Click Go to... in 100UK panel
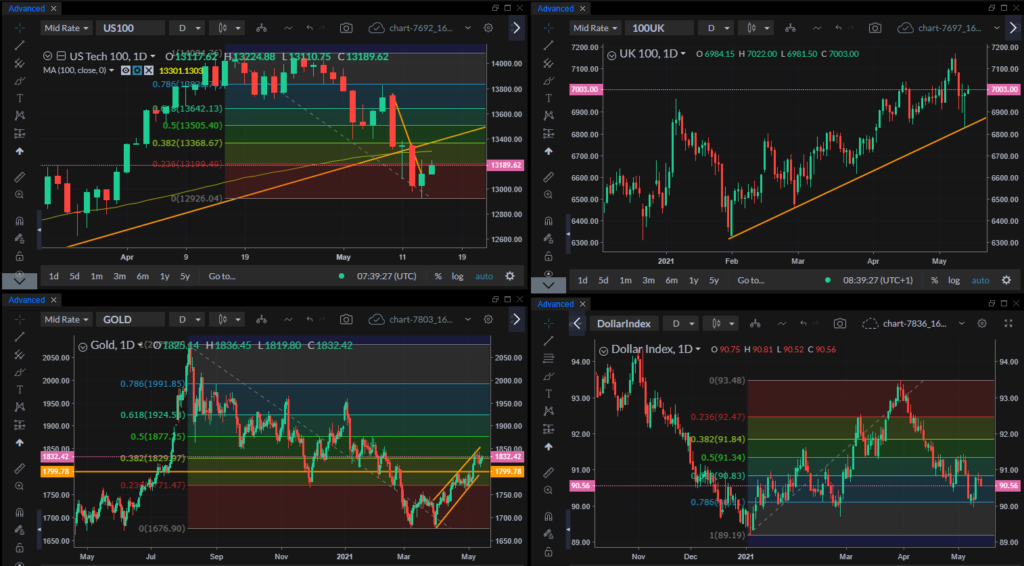1024x566 pixels. tap(751, 280)
